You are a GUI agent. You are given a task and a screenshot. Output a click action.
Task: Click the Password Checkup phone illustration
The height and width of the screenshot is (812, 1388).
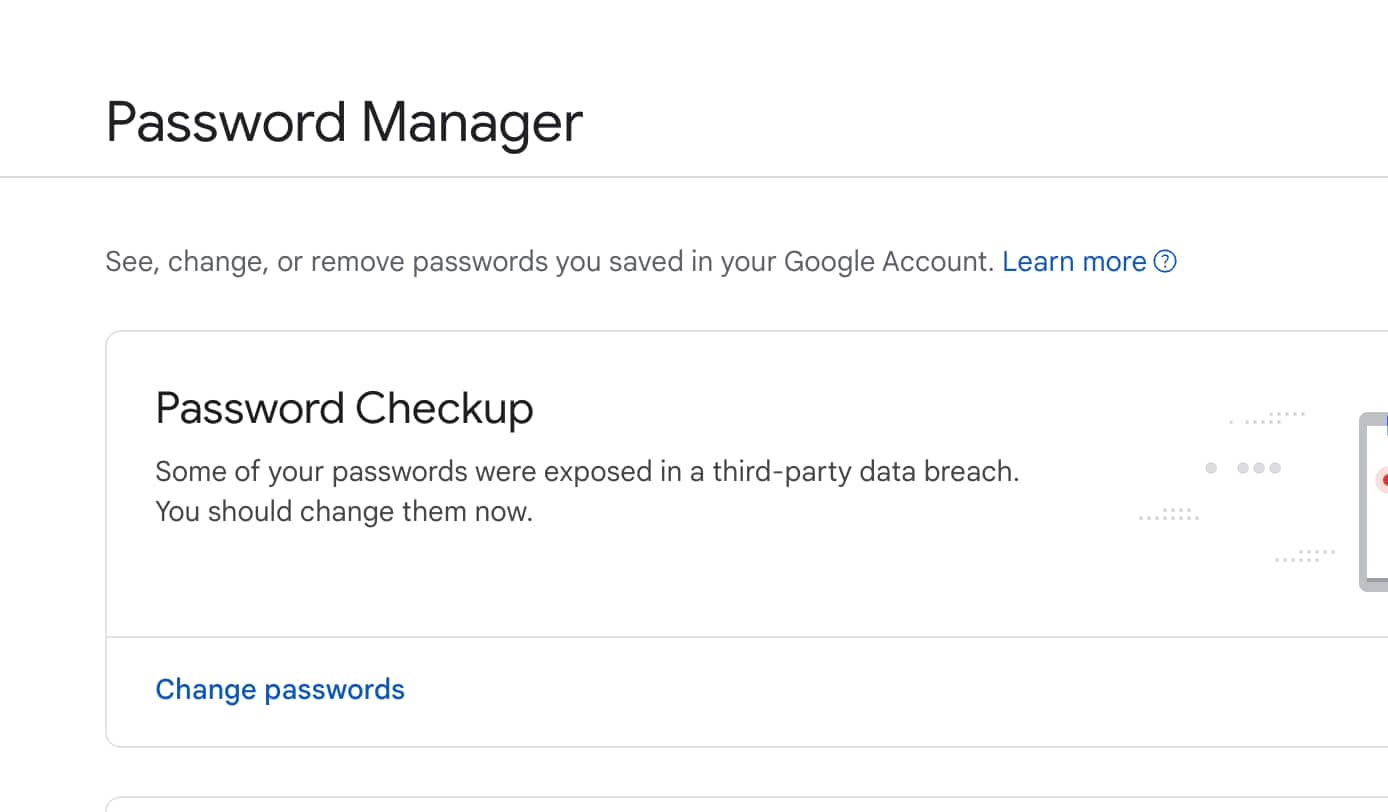point(1375,500)
